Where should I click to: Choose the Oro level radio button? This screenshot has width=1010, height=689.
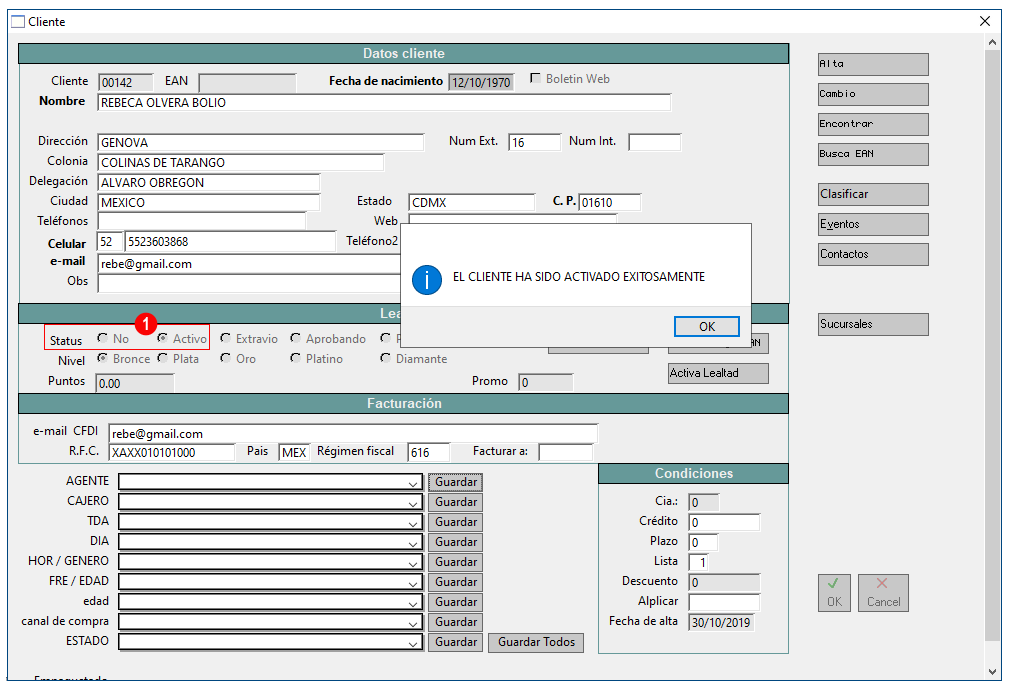(x=225, y=358)
